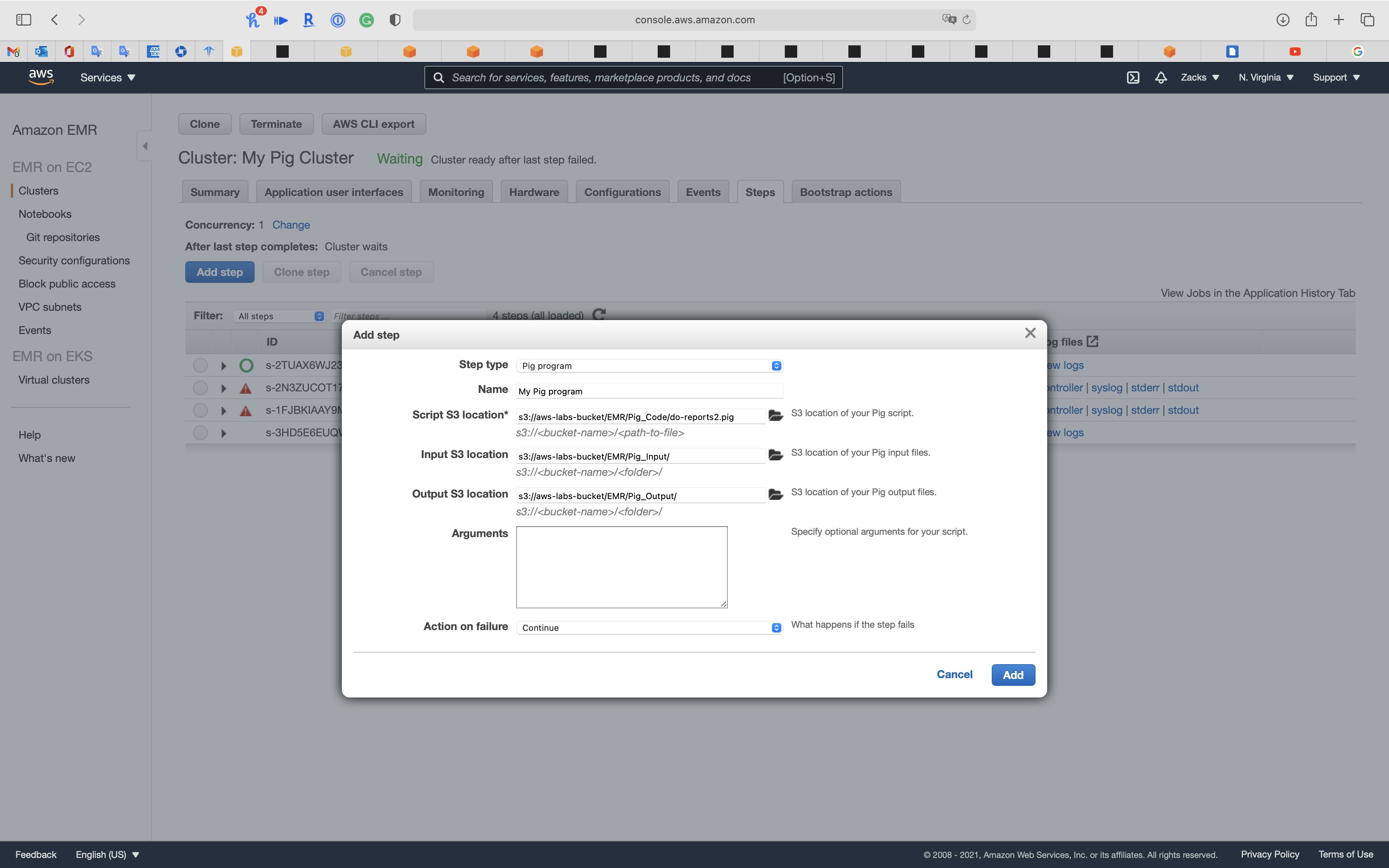Click the AWS logo home icon
This screenshot has width=1389, height=868.
tap(41, 77)
